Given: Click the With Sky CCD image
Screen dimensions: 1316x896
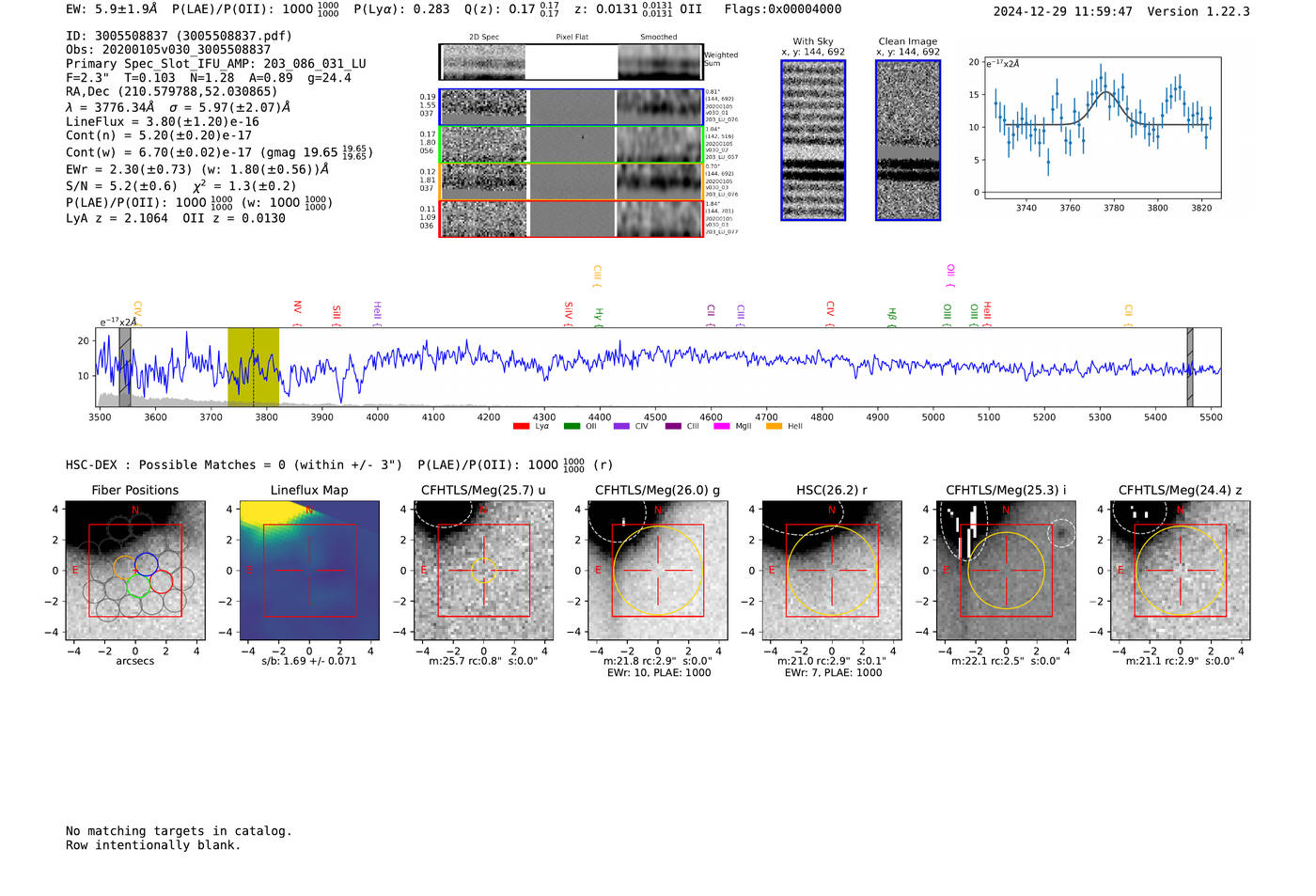Looking at the screenshot, I should click(813, 140).
